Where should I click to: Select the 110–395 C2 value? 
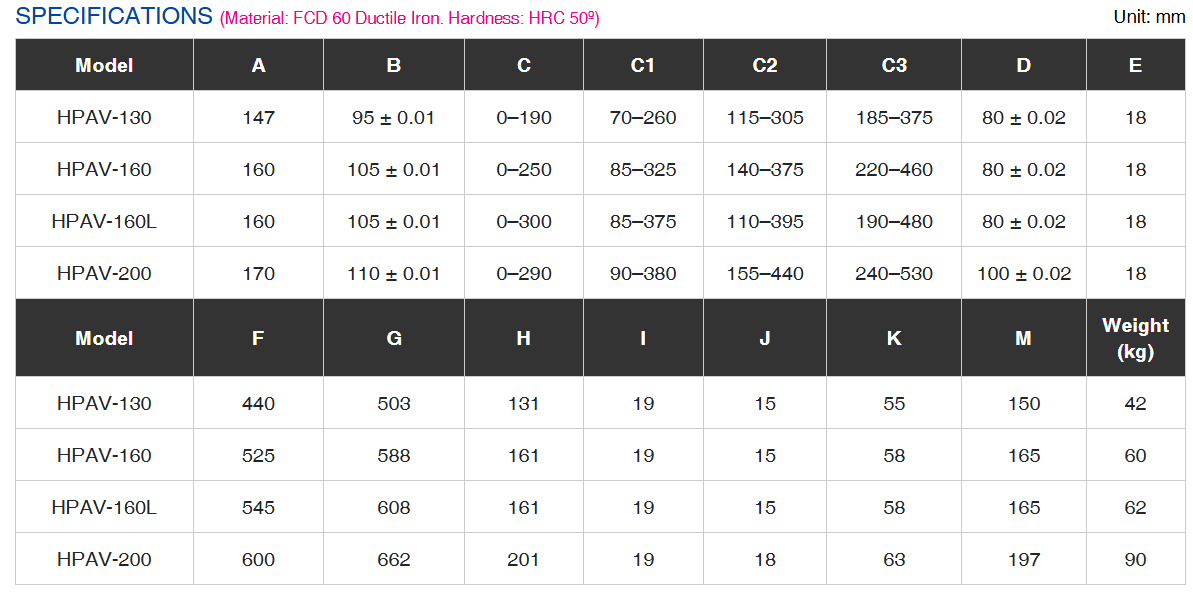765,221
